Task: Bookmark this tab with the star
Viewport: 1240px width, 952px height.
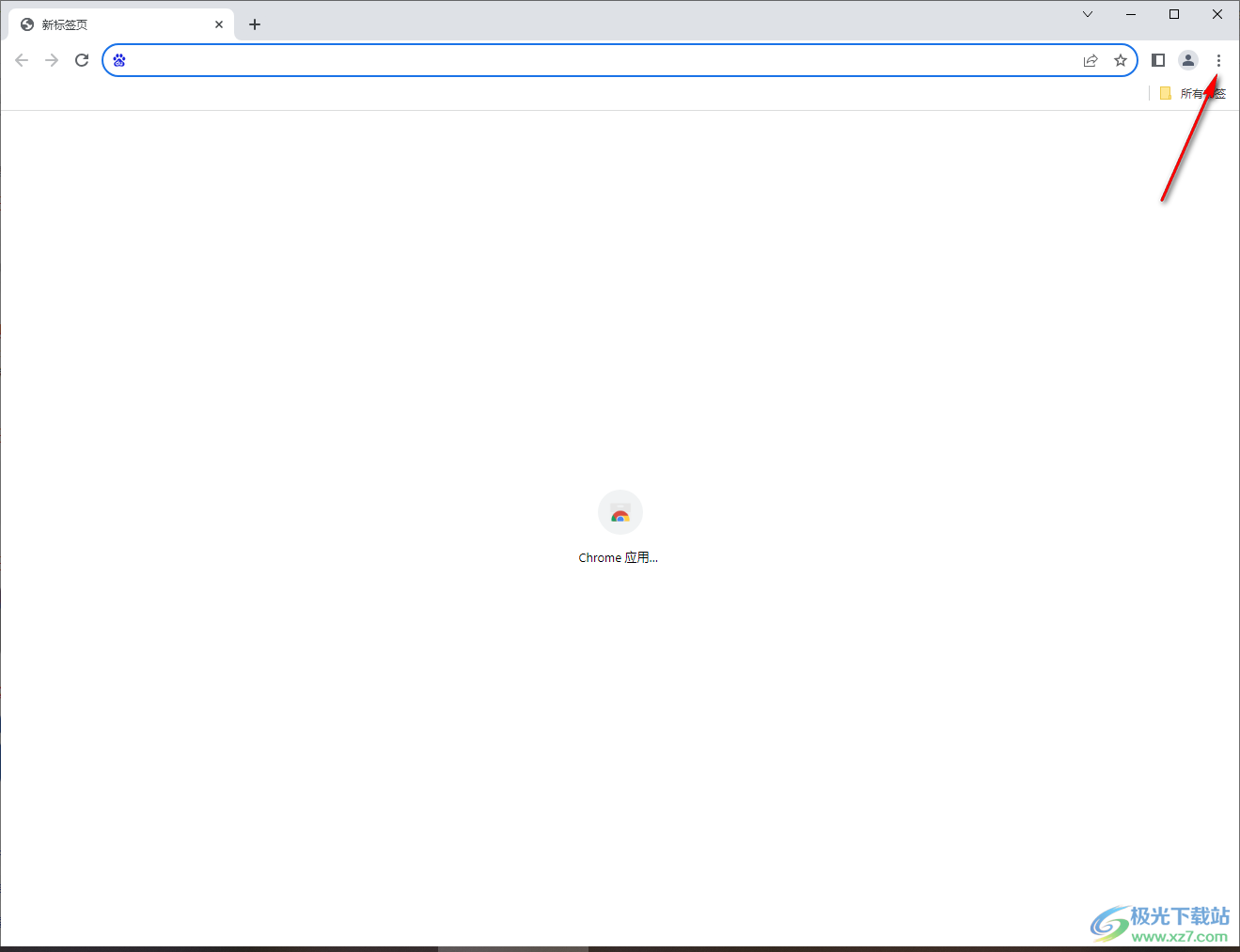Action: [1121, 60]
